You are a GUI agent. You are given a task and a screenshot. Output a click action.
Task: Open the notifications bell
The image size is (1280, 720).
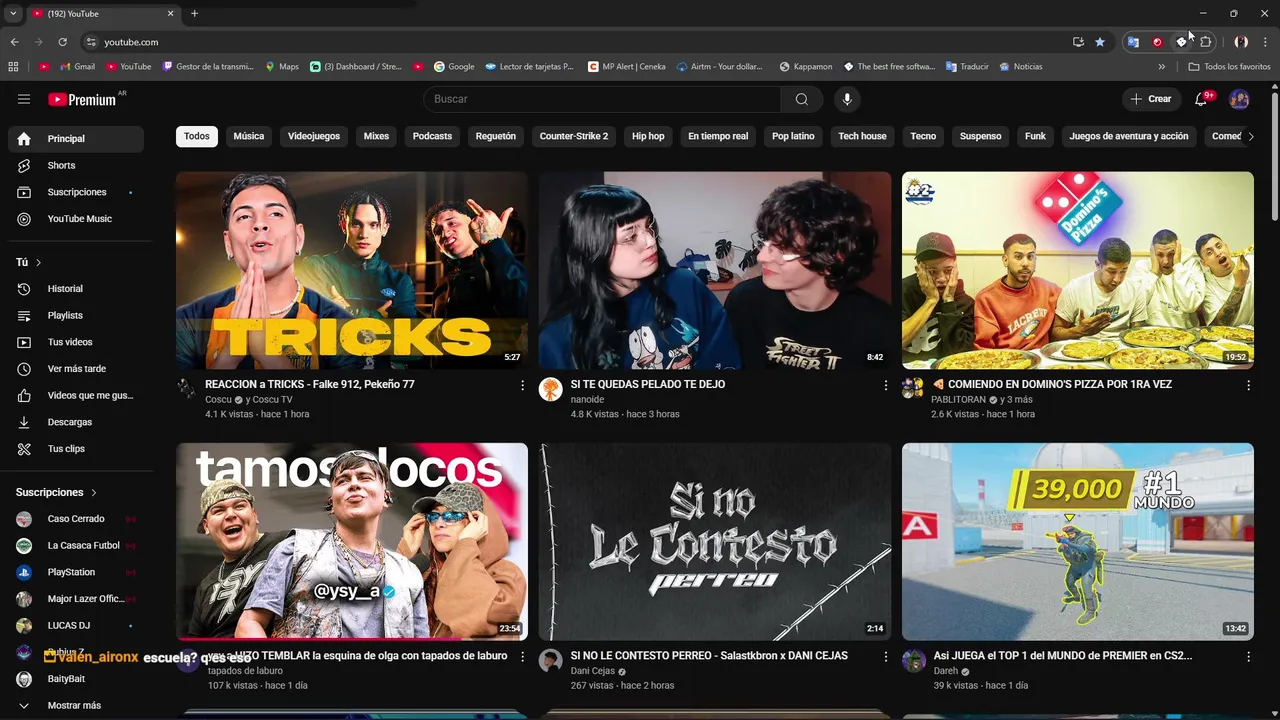point(1201,99)
